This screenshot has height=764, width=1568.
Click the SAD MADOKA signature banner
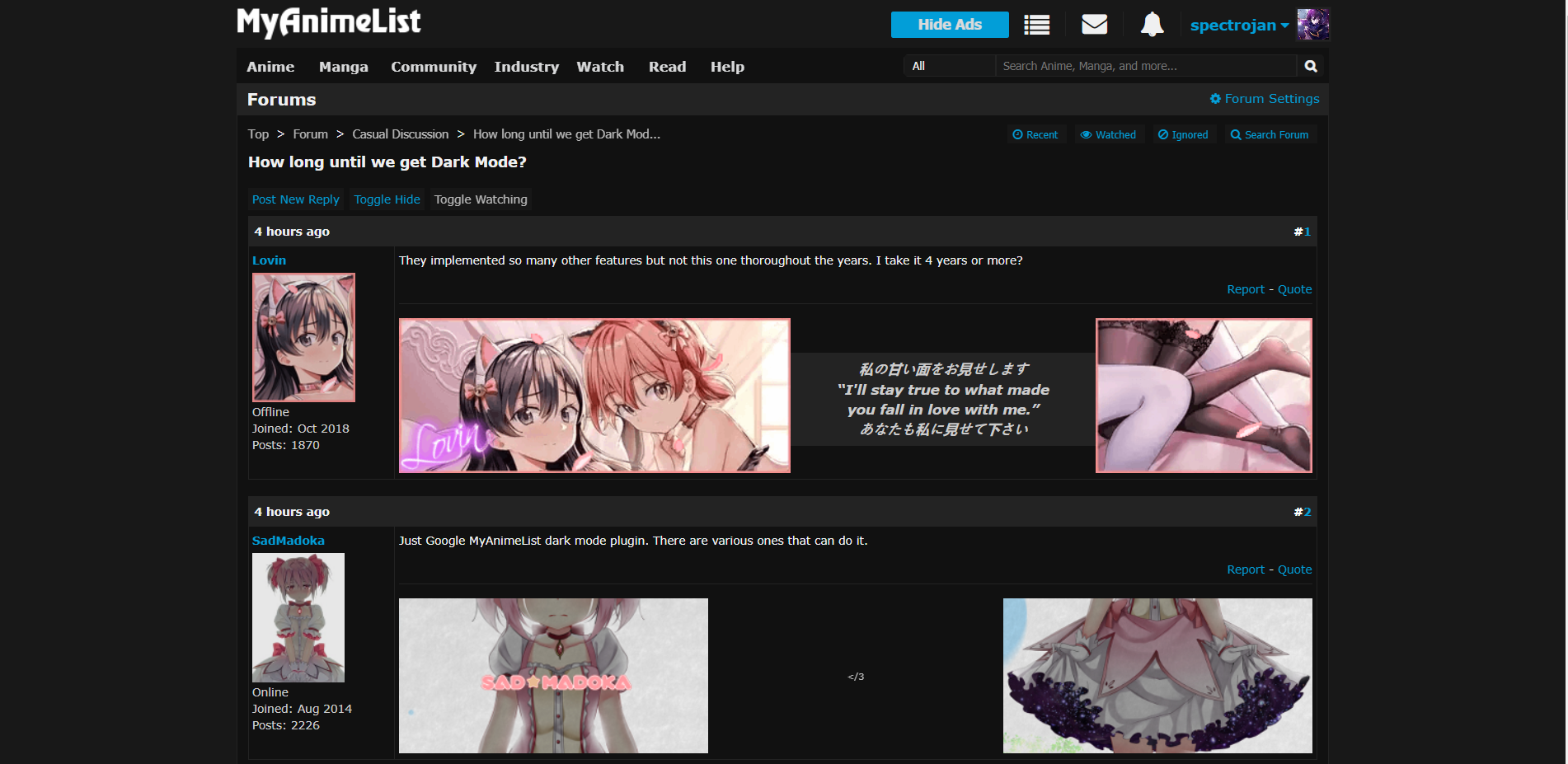553,676
